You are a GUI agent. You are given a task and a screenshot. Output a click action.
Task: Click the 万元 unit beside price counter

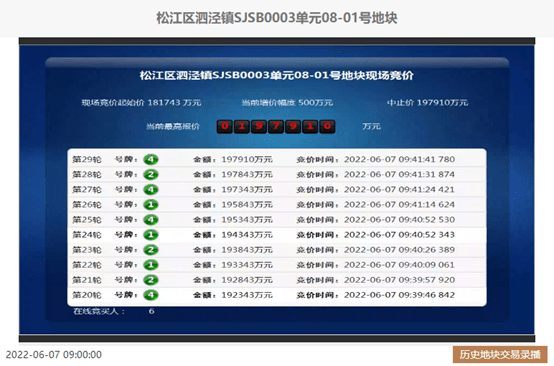pos(371,126)
